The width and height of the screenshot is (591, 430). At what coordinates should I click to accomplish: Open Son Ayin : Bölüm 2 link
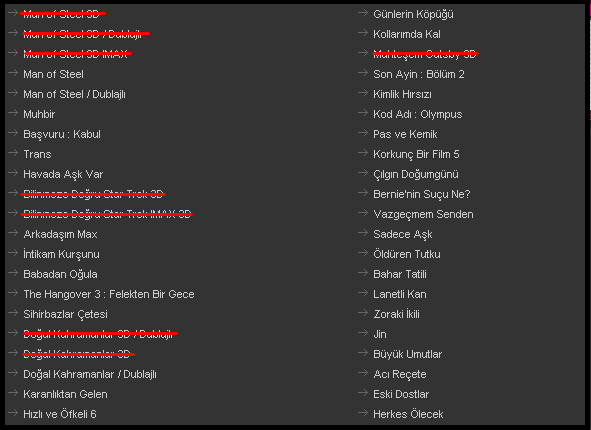pos(419,74)
